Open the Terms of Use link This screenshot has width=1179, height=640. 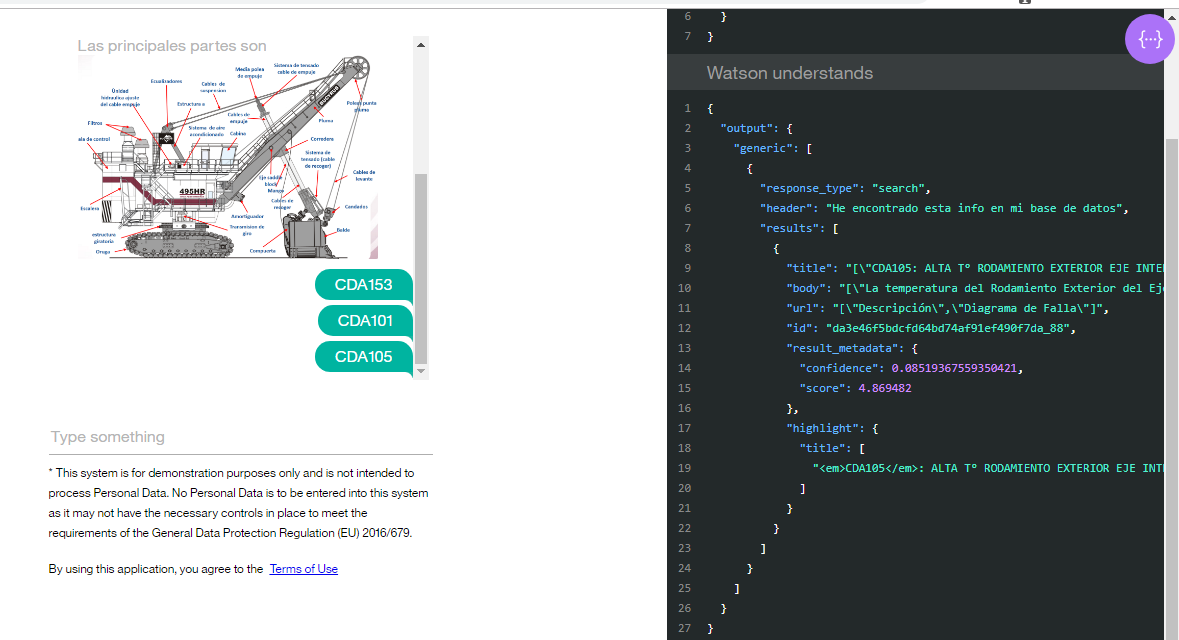pyautogui.click(x=303, y=568)
